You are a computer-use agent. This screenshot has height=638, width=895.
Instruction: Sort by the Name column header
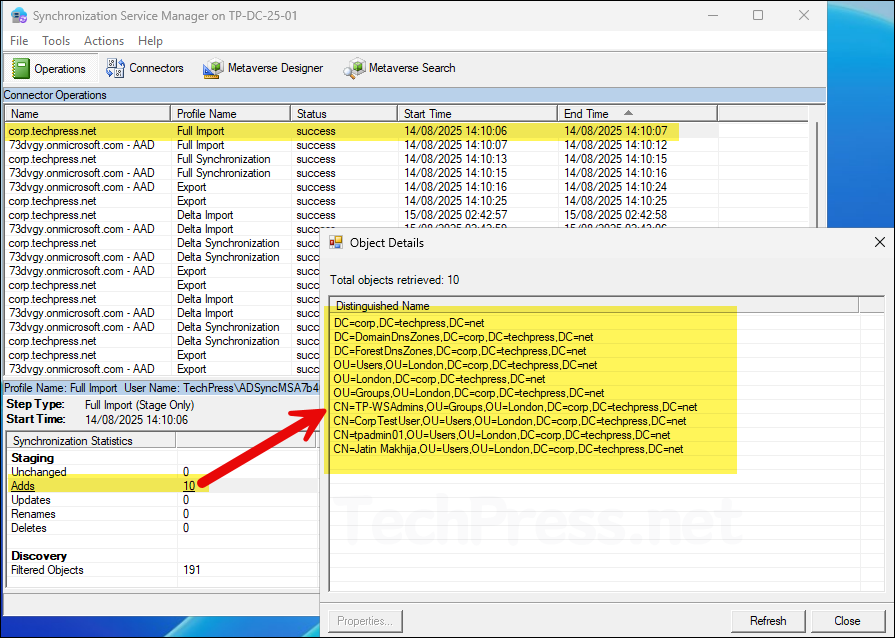(88, 114)
